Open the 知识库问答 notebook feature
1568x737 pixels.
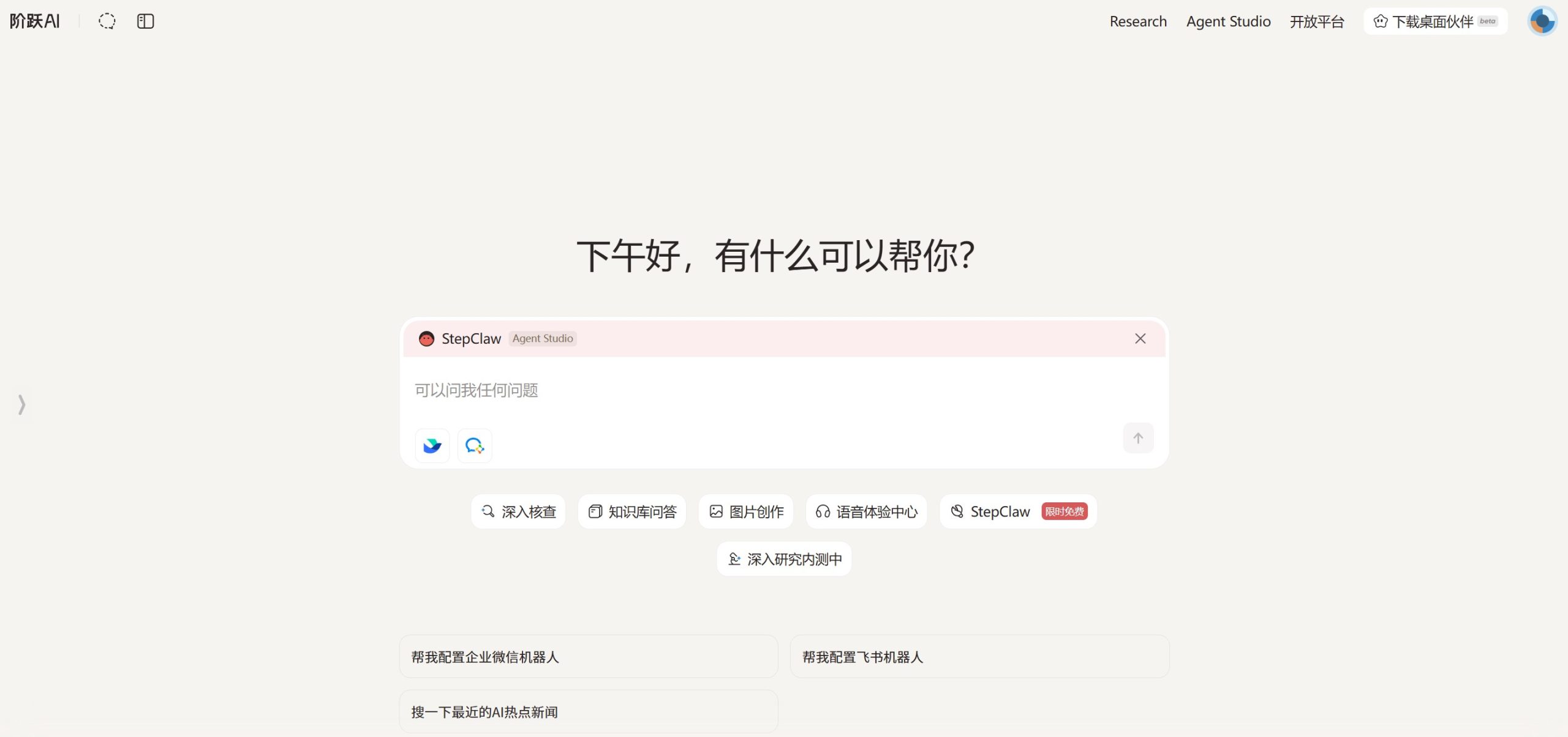point(631,511)
